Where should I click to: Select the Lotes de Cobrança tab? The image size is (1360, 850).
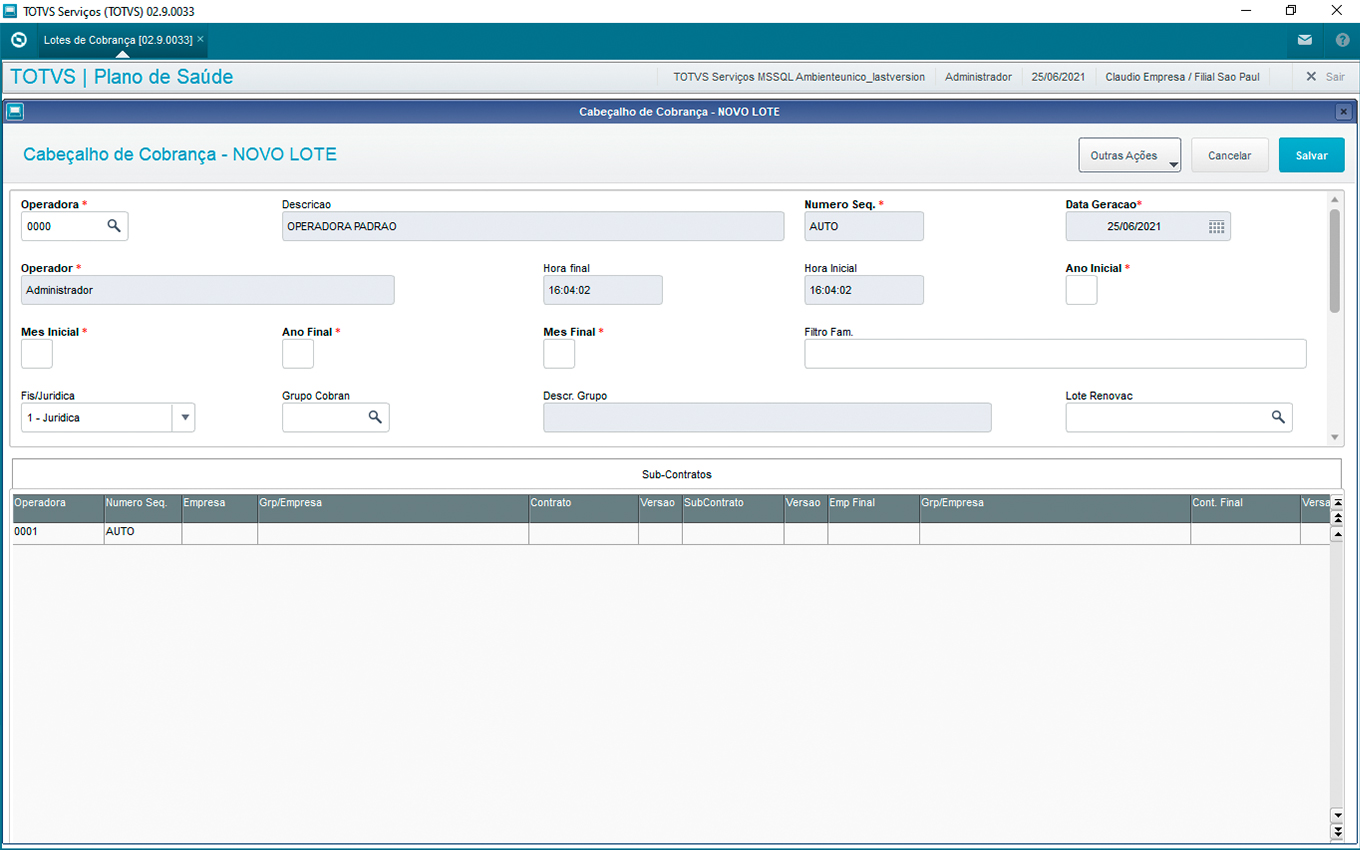(117, 40)
